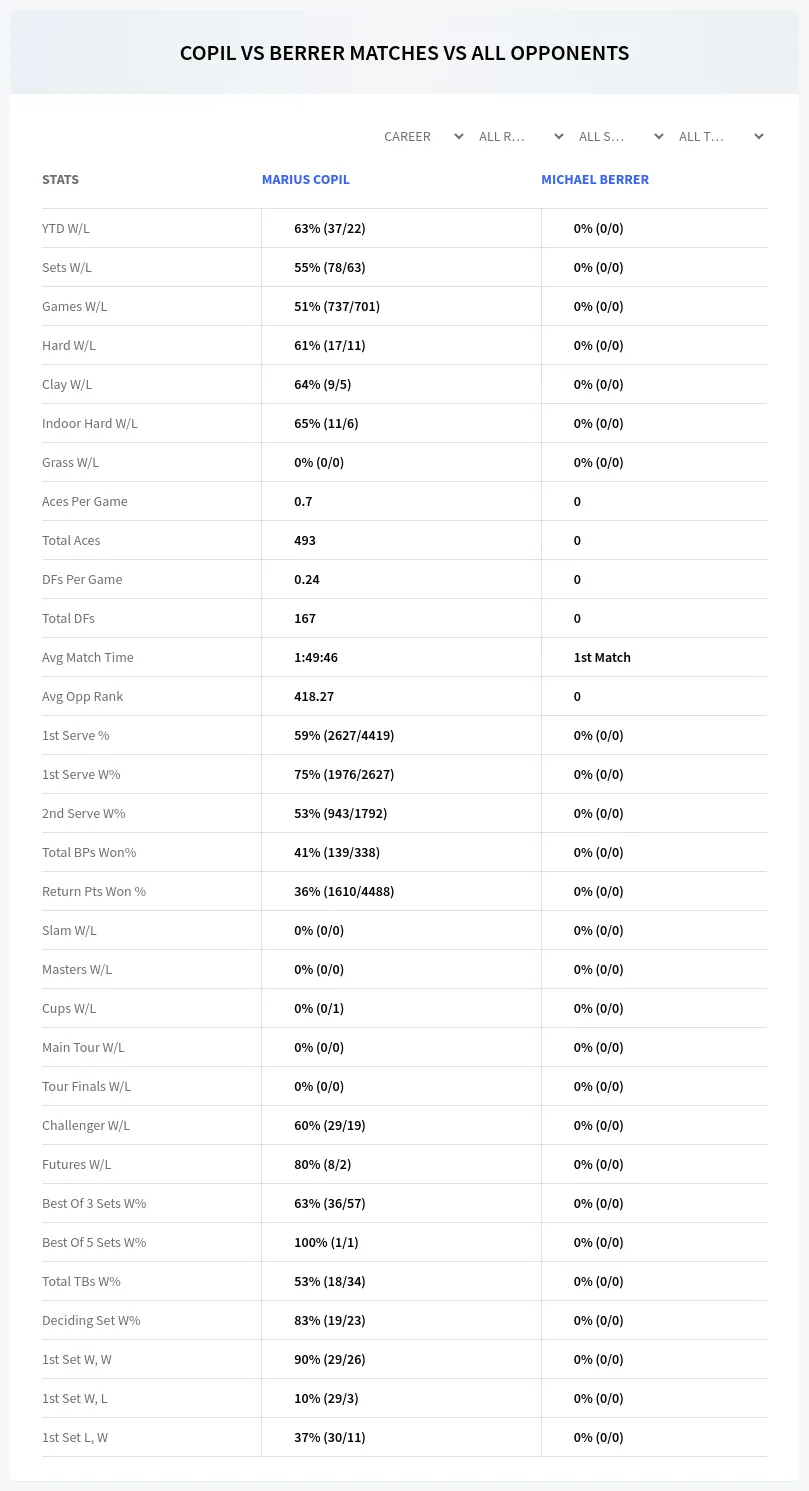Click the CAREER dropdown chevron arrow
Viewport: 809px width, 1491px height.
459,136
